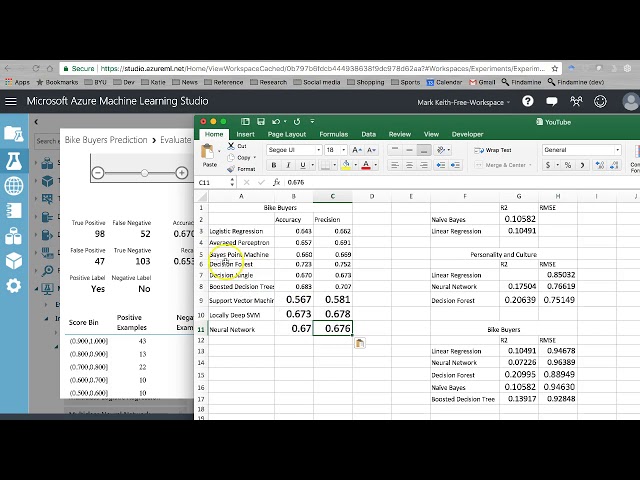The width and height of the screenshot is (640, 480).
Task: Open Mark Keith-Free-Workspace workspace dropdown
Action: coord(464,102)
